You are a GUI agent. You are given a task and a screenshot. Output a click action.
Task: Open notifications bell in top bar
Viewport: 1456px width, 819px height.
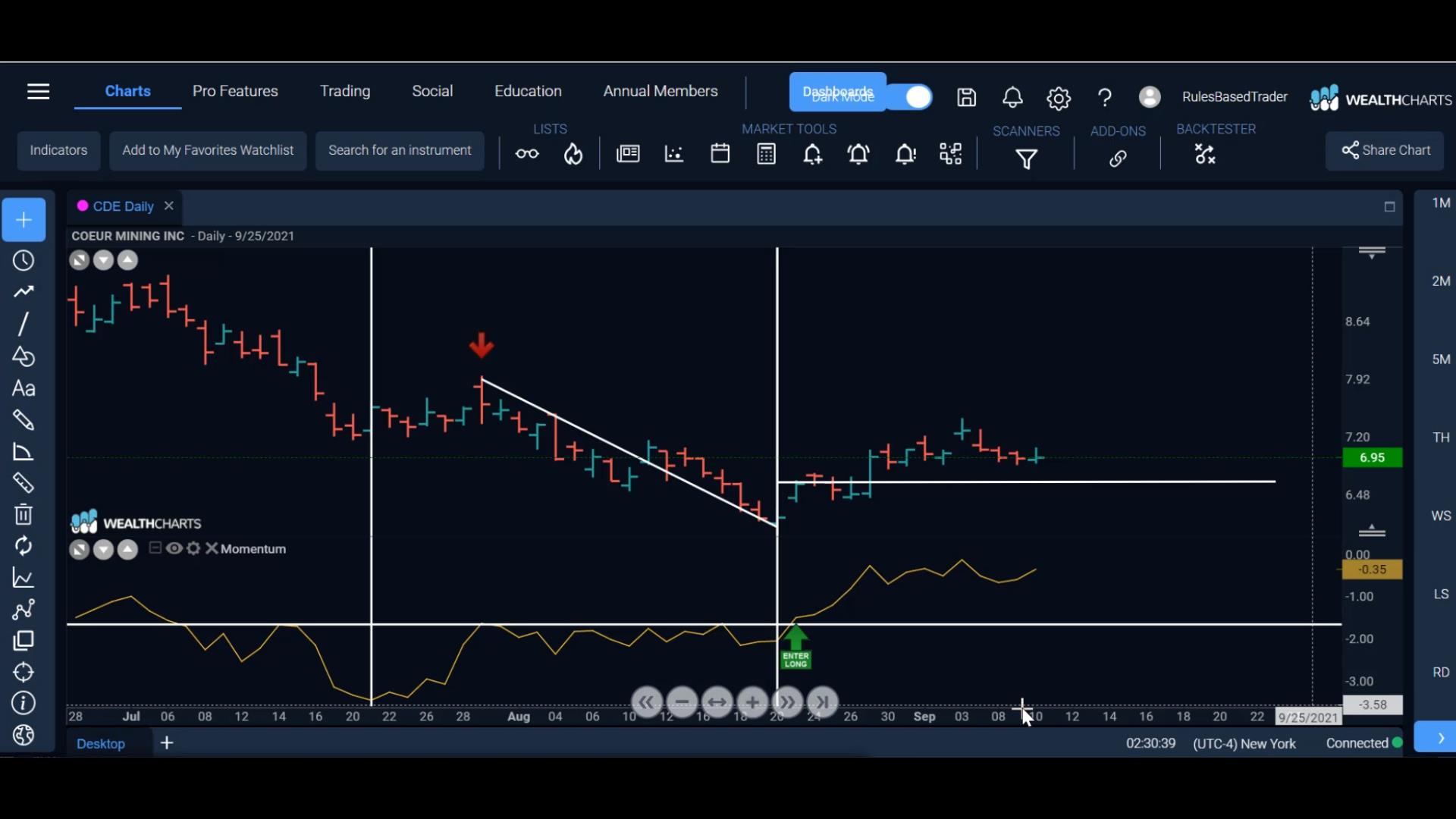(x=1012, y=97)
